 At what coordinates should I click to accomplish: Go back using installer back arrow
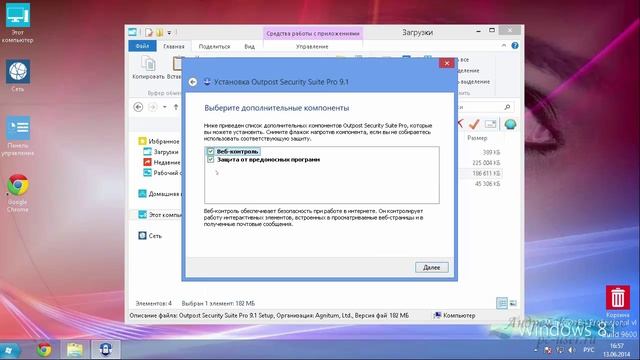(x=193, y=82)
